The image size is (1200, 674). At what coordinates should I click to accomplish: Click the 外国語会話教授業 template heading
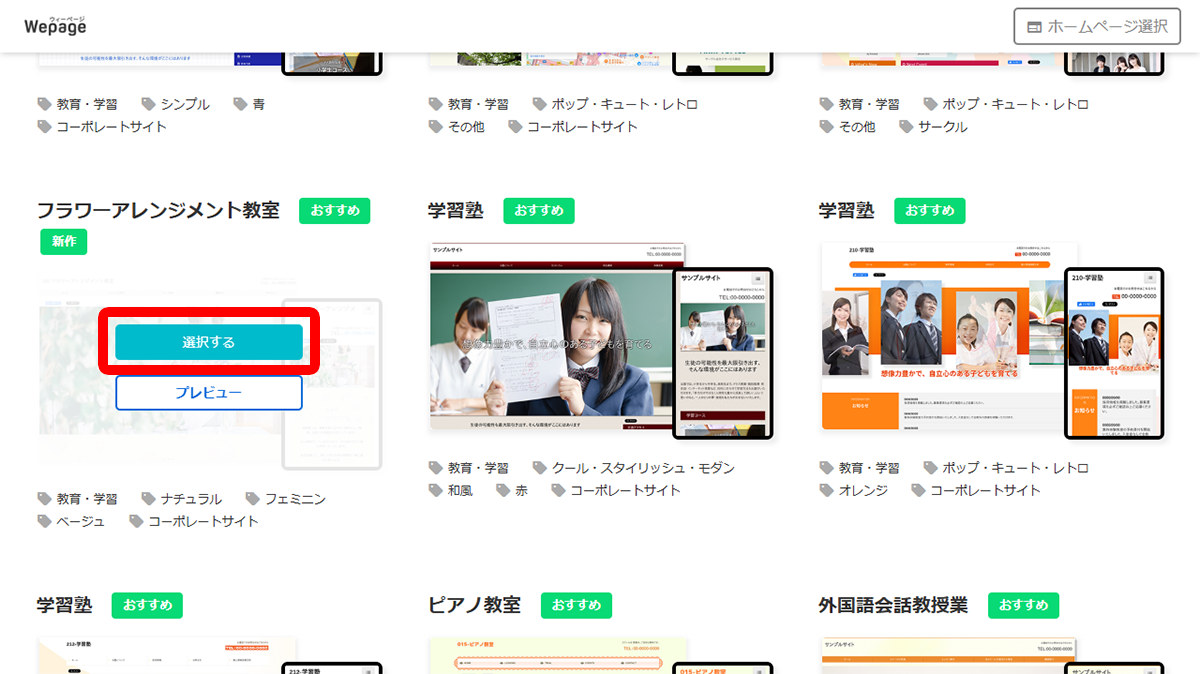(x=893, y=605)
